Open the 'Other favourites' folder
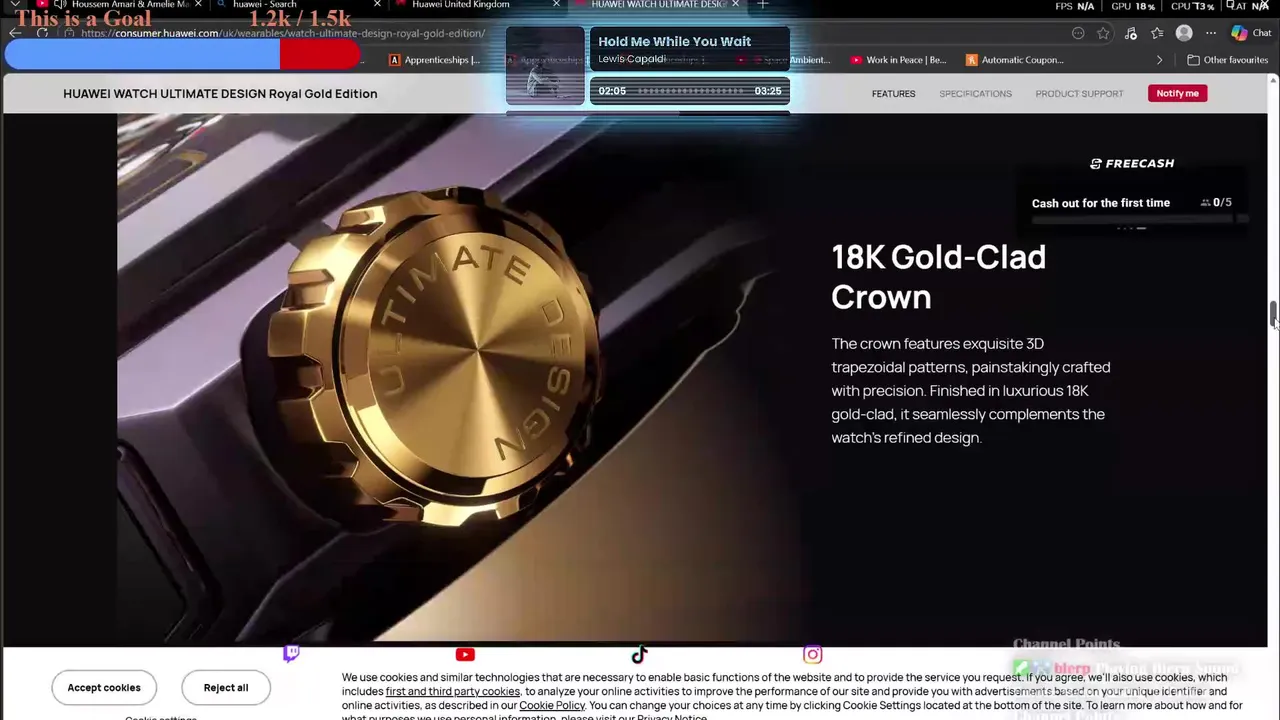This screenshot has height=720, width=1280. [x=1227, y=60]
